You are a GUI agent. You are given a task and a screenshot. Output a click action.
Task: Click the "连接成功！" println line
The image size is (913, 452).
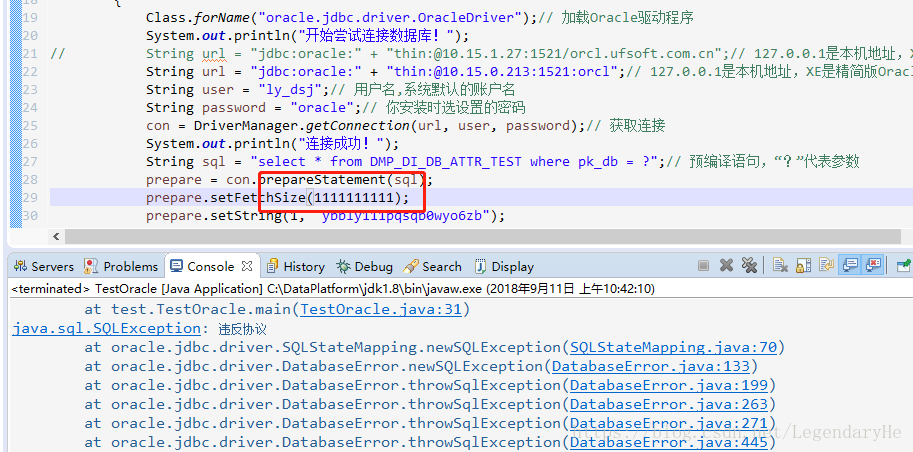tap(273, 144)
